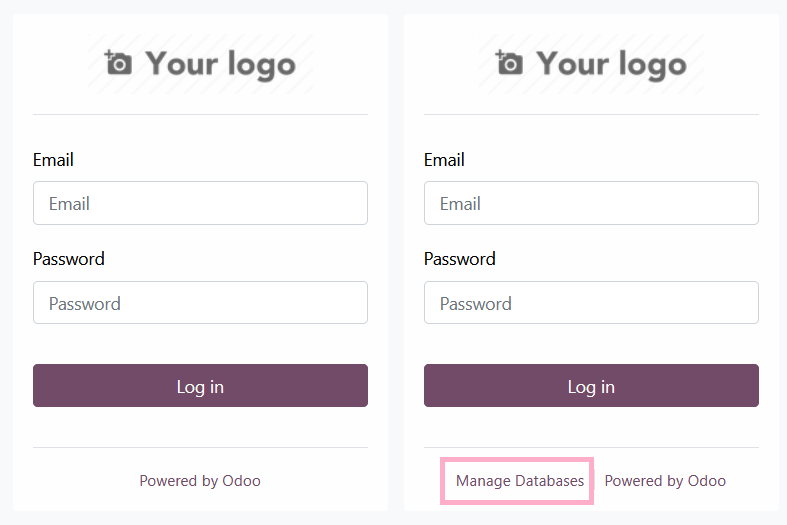Click the camera icon in the left form's logo
787x525 pixels.
[118, 63]
